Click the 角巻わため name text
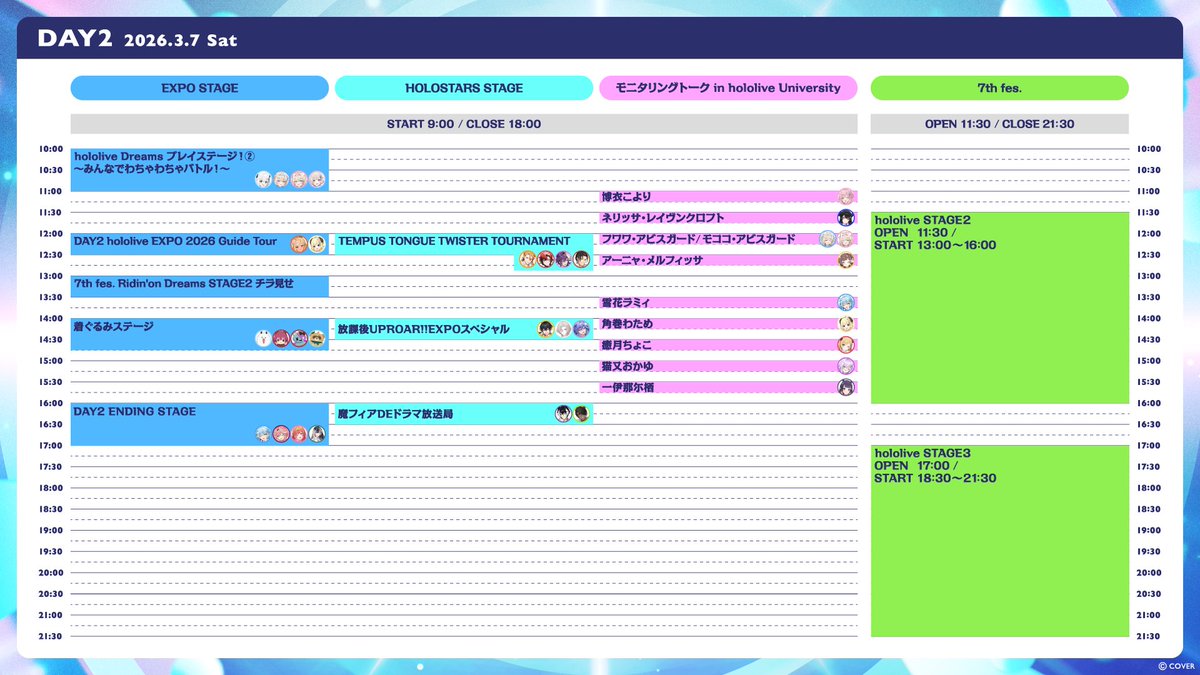1200x675 pixels. (x=627, y=324)
